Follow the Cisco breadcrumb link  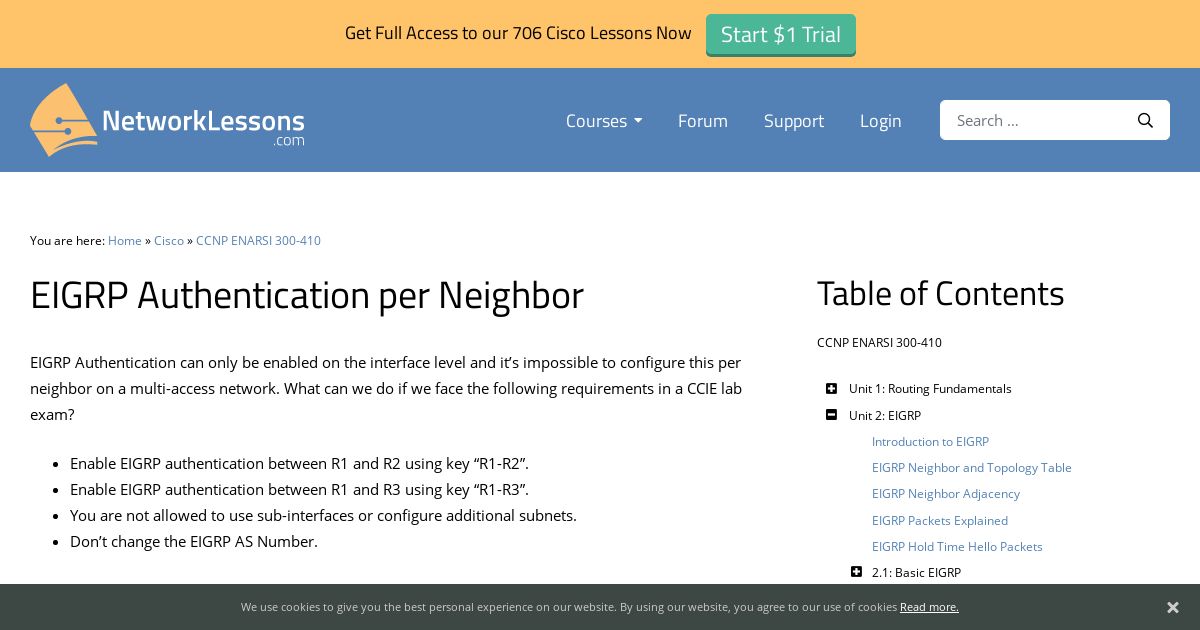[169, 240]
